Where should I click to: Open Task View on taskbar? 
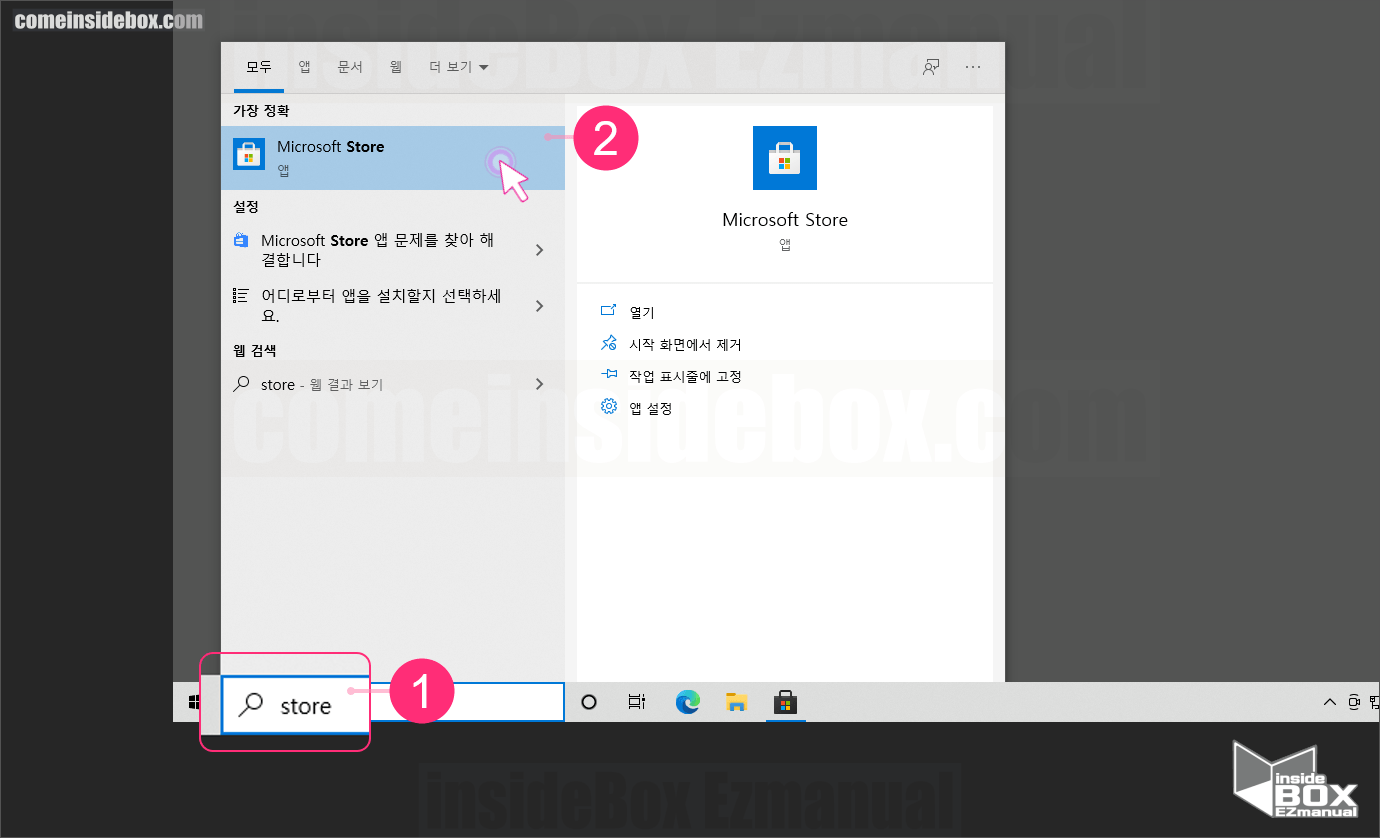637,702
